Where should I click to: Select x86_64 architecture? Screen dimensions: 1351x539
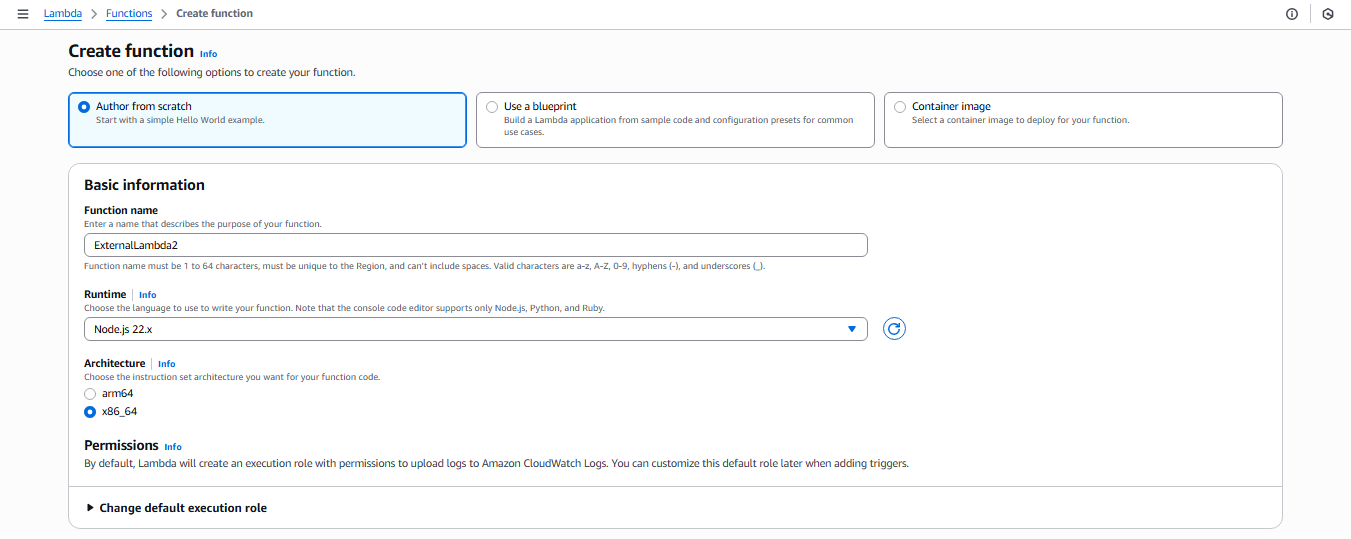(90, 412)
